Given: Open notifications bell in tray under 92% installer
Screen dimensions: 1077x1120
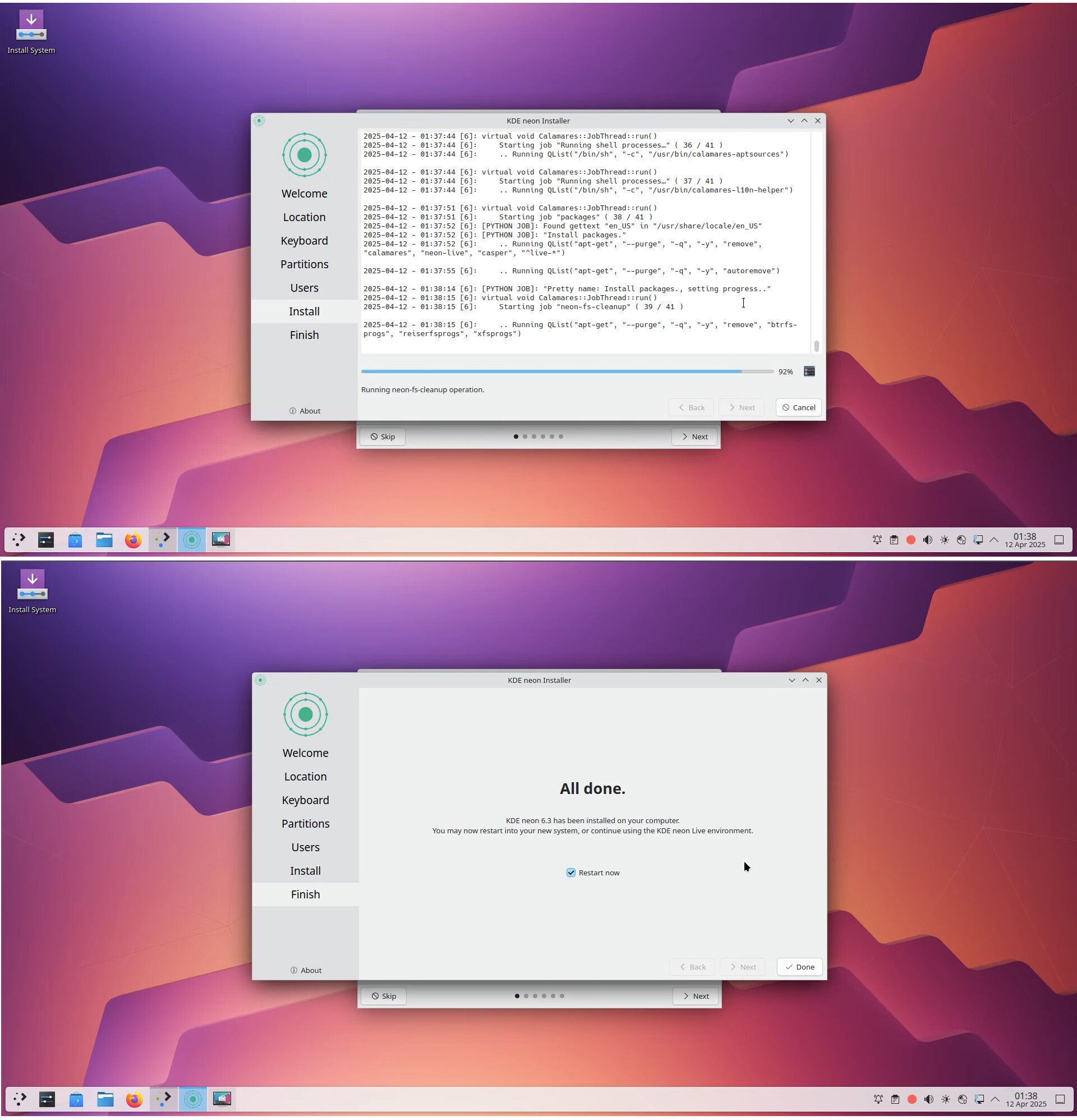Looking at the screenshot, I should (877, 540).
